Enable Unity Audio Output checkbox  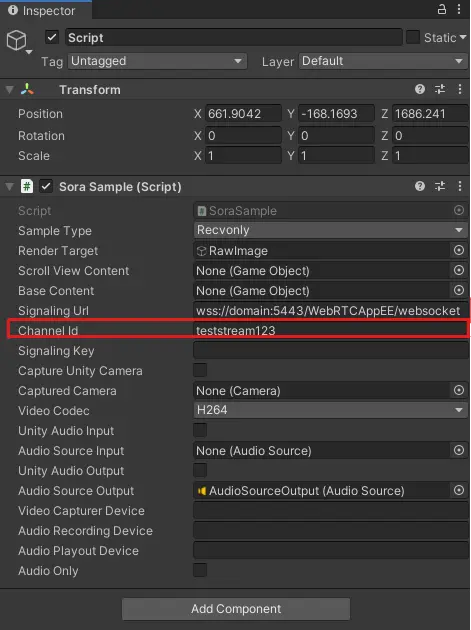(x=200, y=470)
